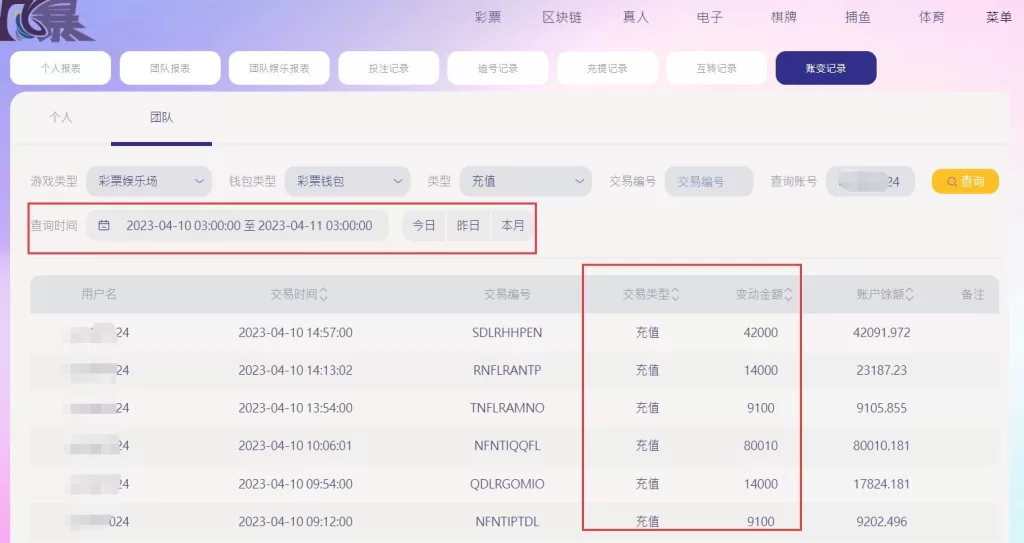Screen dimensions: 1024x543
Task: Switch to 追号记录 tab
Action: pyautogui.click(x=498, y=68)
